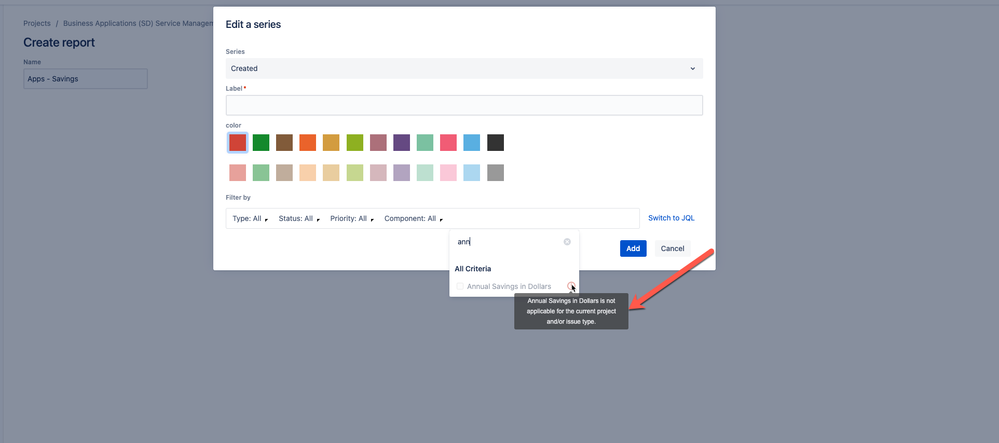
Task: Select the gray color swatch
Action: 496,173
